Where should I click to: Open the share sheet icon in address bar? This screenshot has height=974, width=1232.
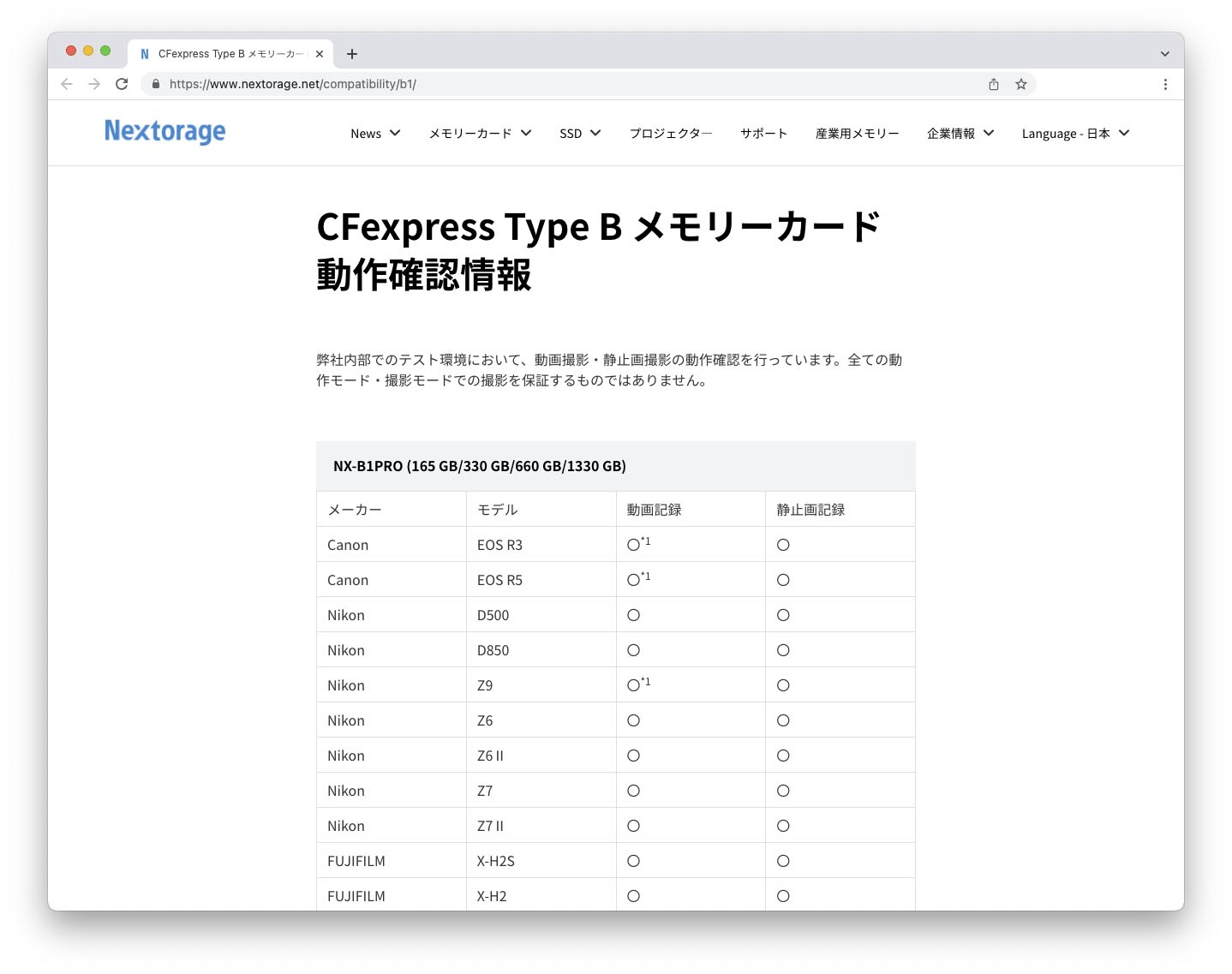[x=993, y=84]
